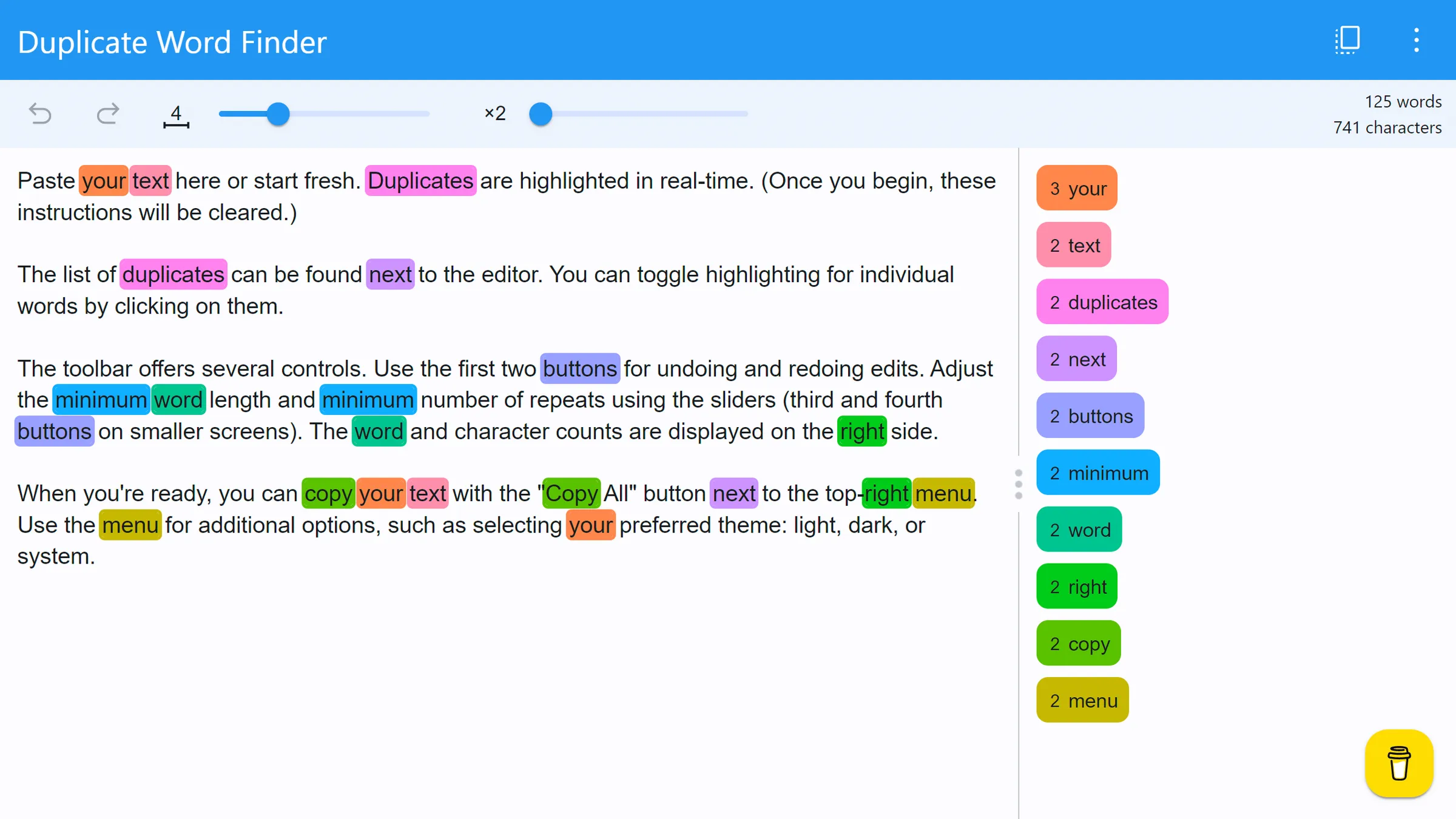1456x819 pixels.
Task: Select the 'right' chip in the list
Action: point(1077,586)
